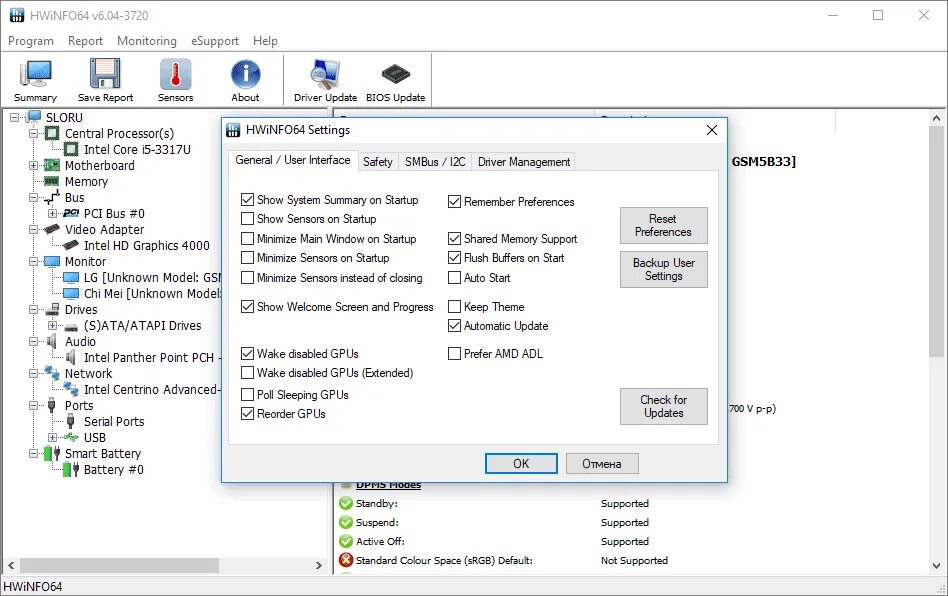948x596 pixels.
Task: Open the Program menu
Action: 31,40
